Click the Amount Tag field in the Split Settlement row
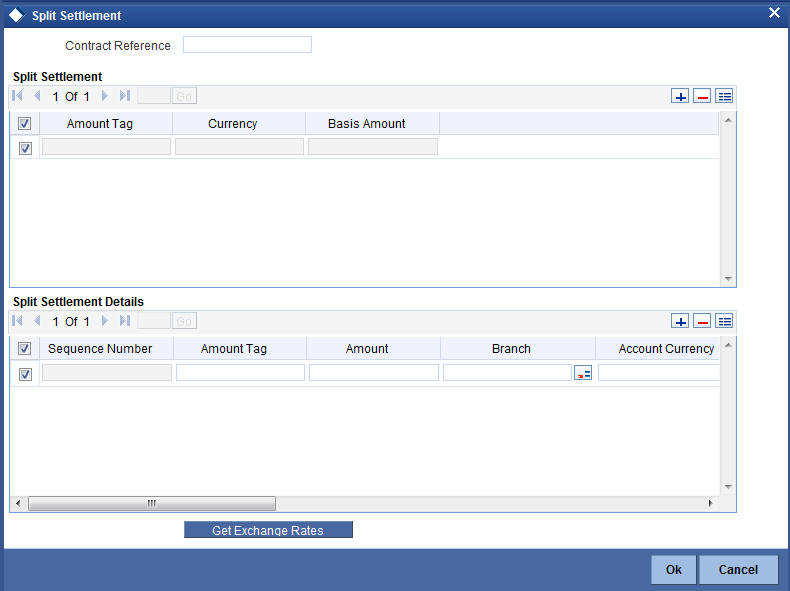The width and height of the screenshot is (790, 591). [x=106, y=147]
